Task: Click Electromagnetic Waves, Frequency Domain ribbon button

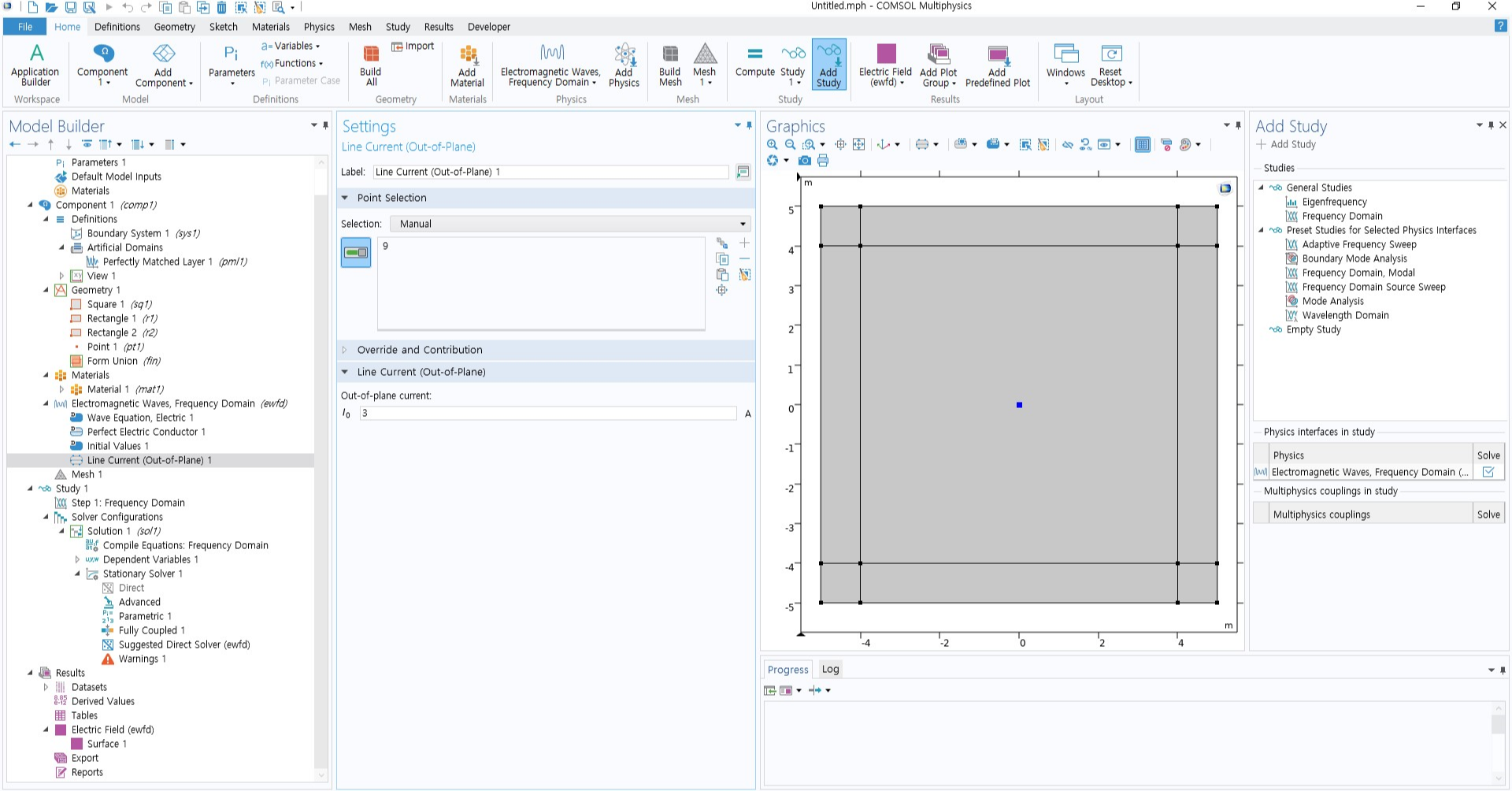Action: point(551,65)
